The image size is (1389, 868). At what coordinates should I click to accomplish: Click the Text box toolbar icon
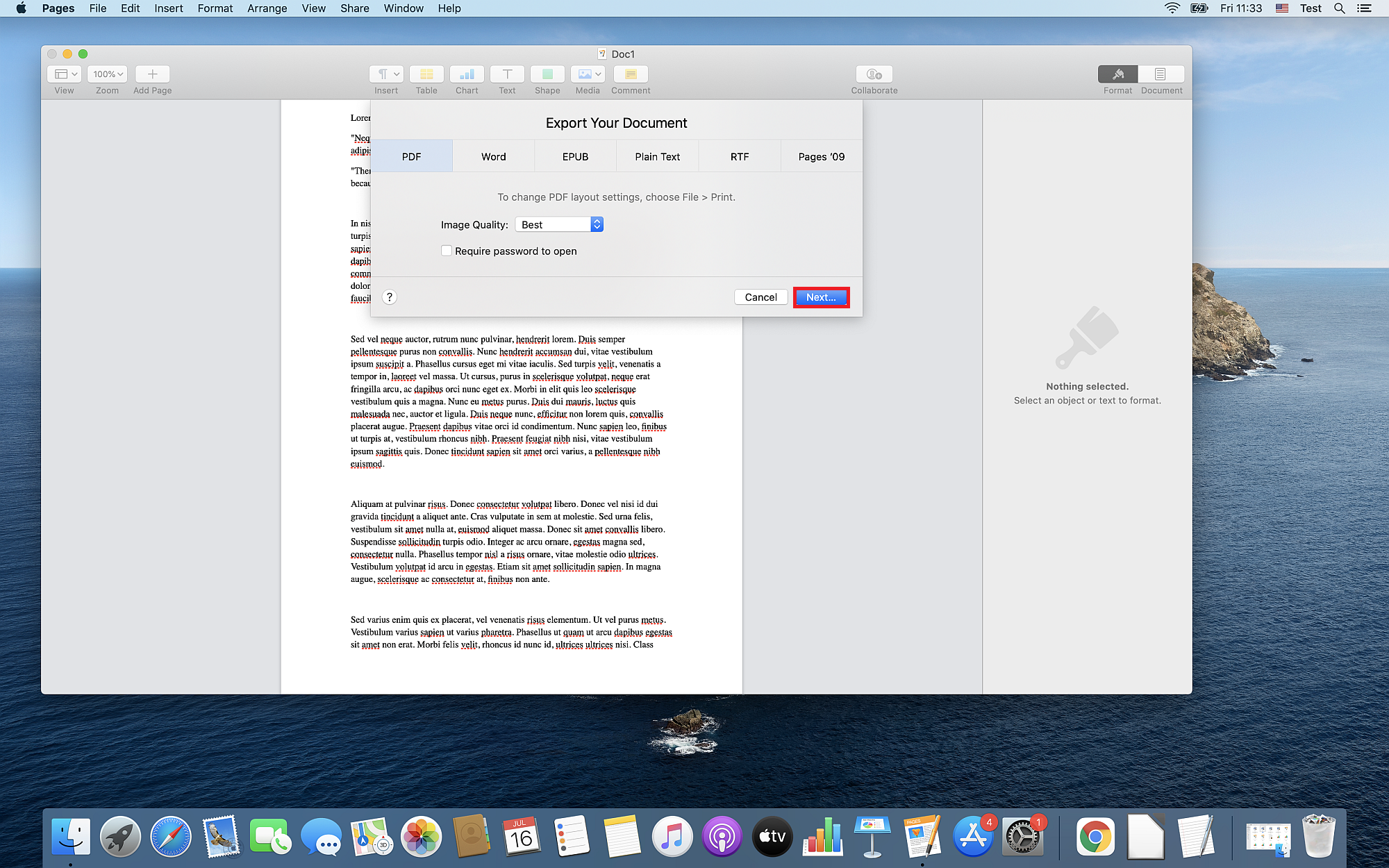tap(507, 74)
